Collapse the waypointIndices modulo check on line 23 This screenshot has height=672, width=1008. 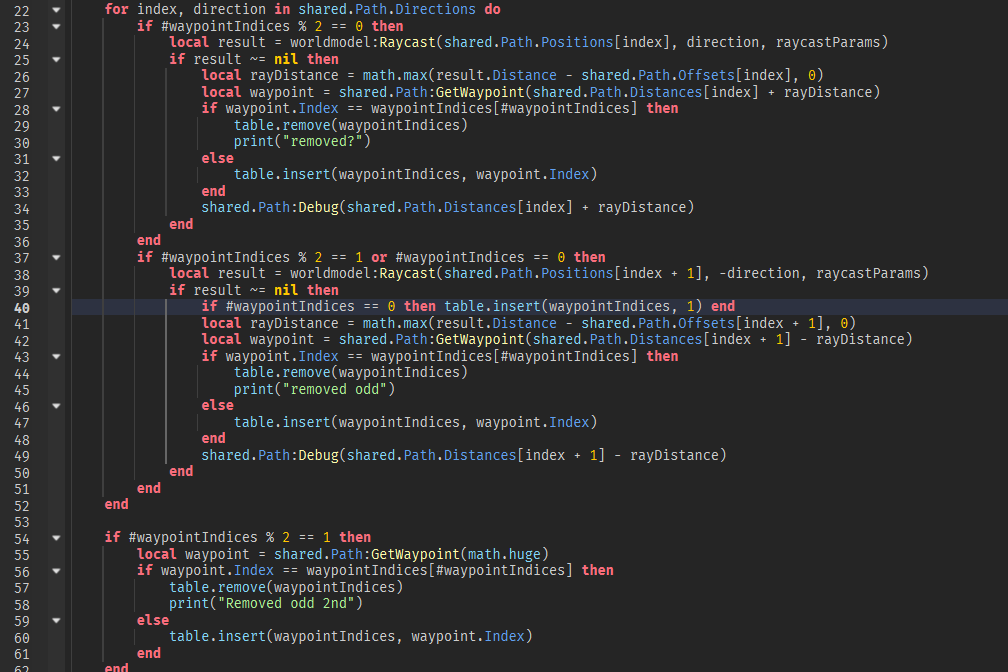click(55, 26)
